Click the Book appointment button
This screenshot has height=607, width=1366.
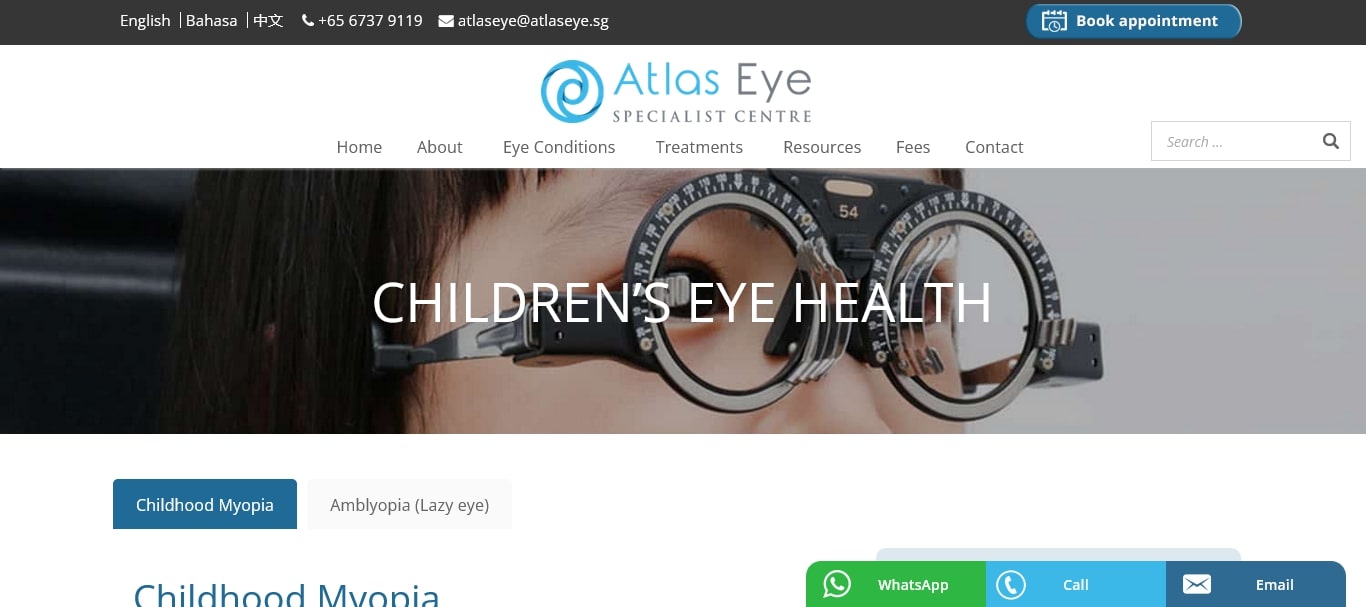(x=1133, y=21)
